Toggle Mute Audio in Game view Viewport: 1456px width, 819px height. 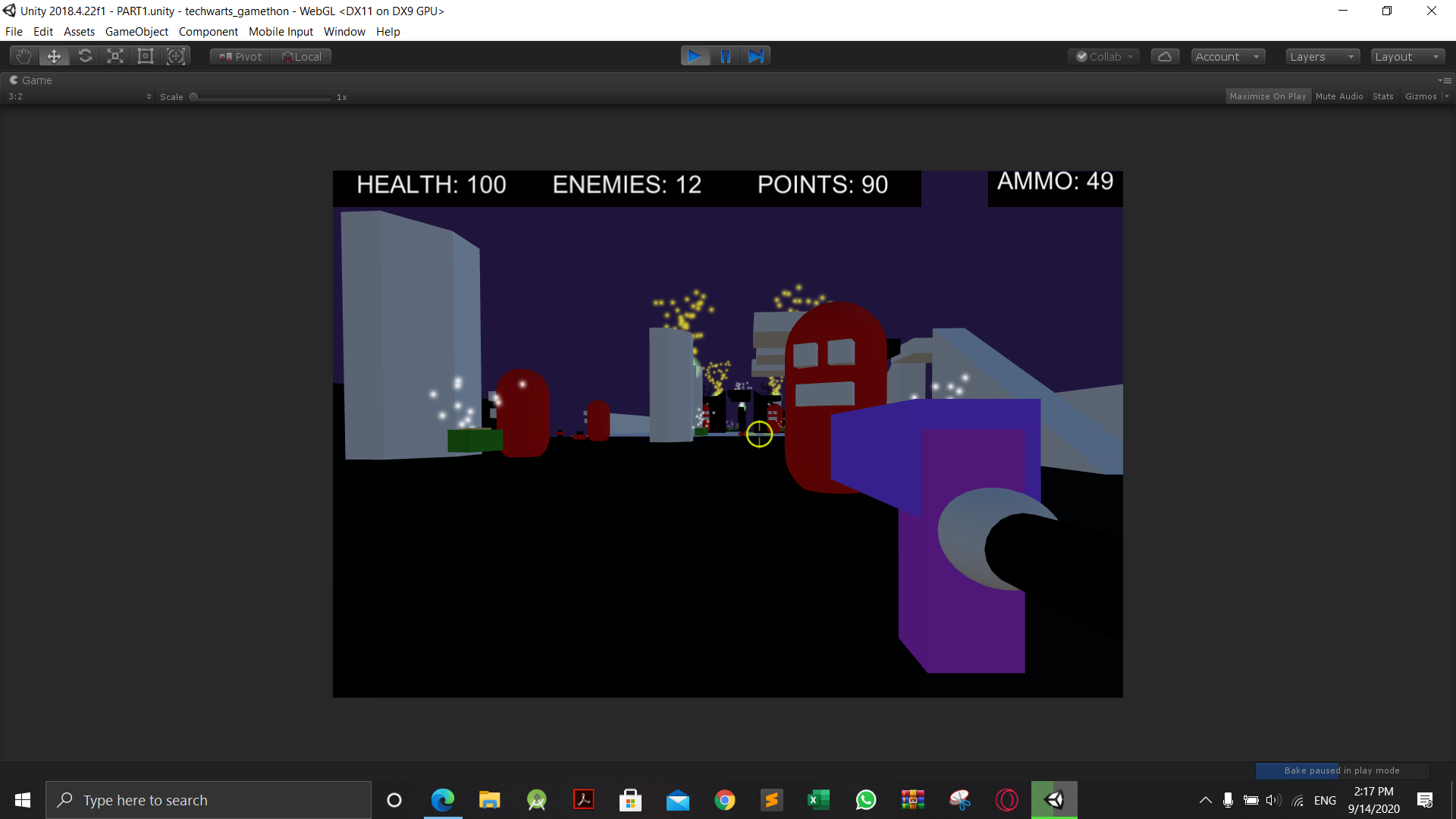point(1339,96)
